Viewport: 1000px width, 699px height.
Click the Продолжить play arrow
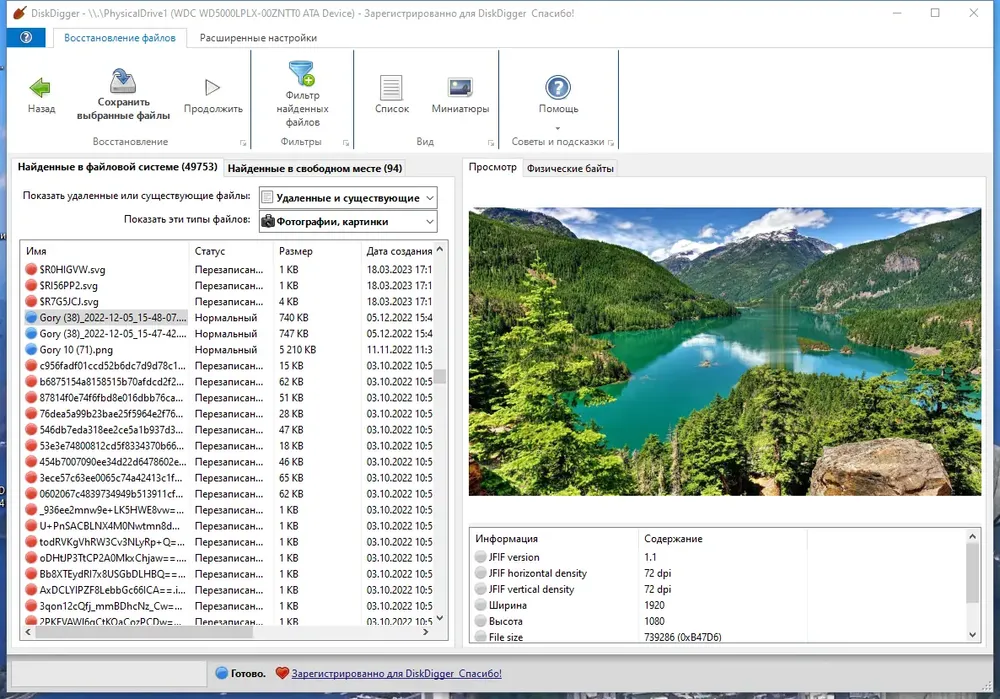tap(212, 87)
